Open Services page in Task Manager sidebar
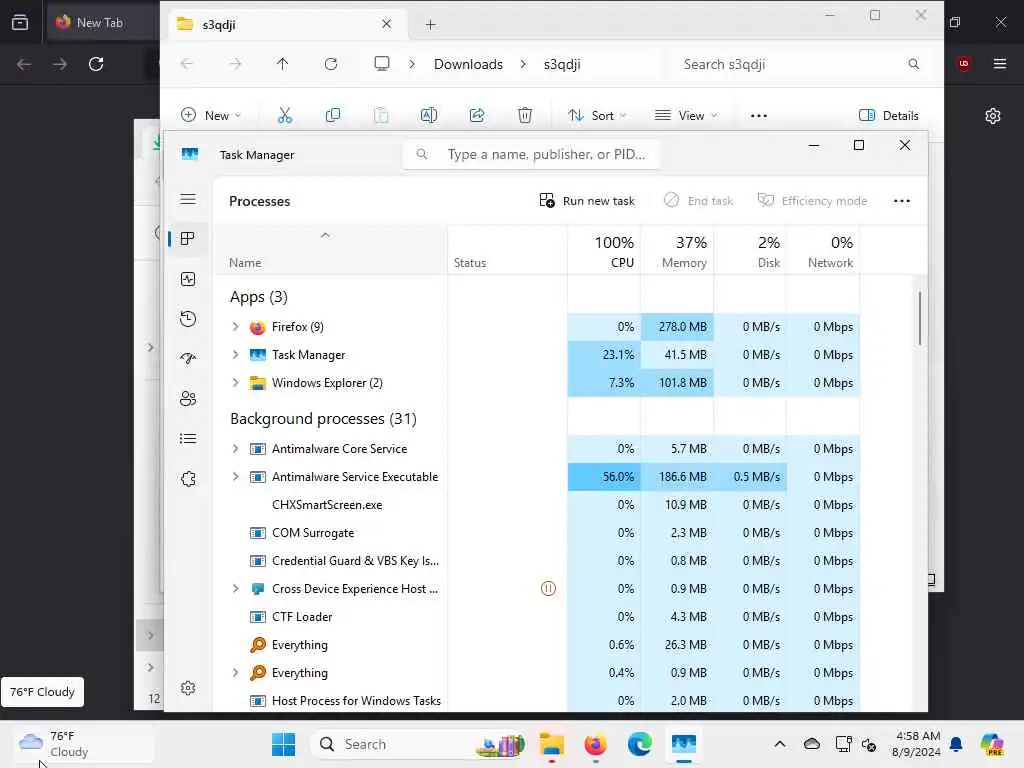Viewport: 1024px width, 768px height. click(x=188, y=479)
